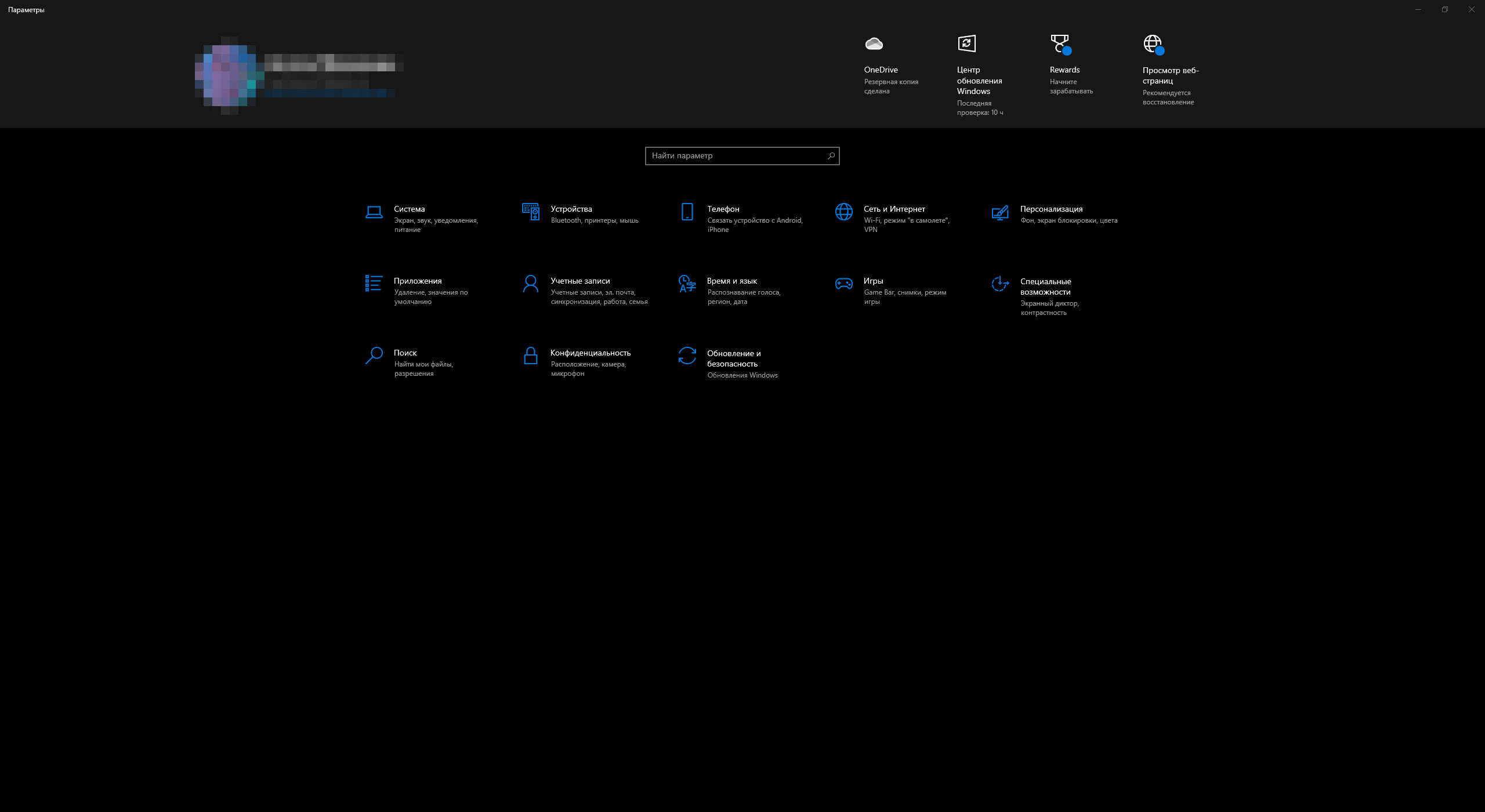Click the Время и язык icon
This screenshot has width=1485, height=812.
[x=687, y=284]
